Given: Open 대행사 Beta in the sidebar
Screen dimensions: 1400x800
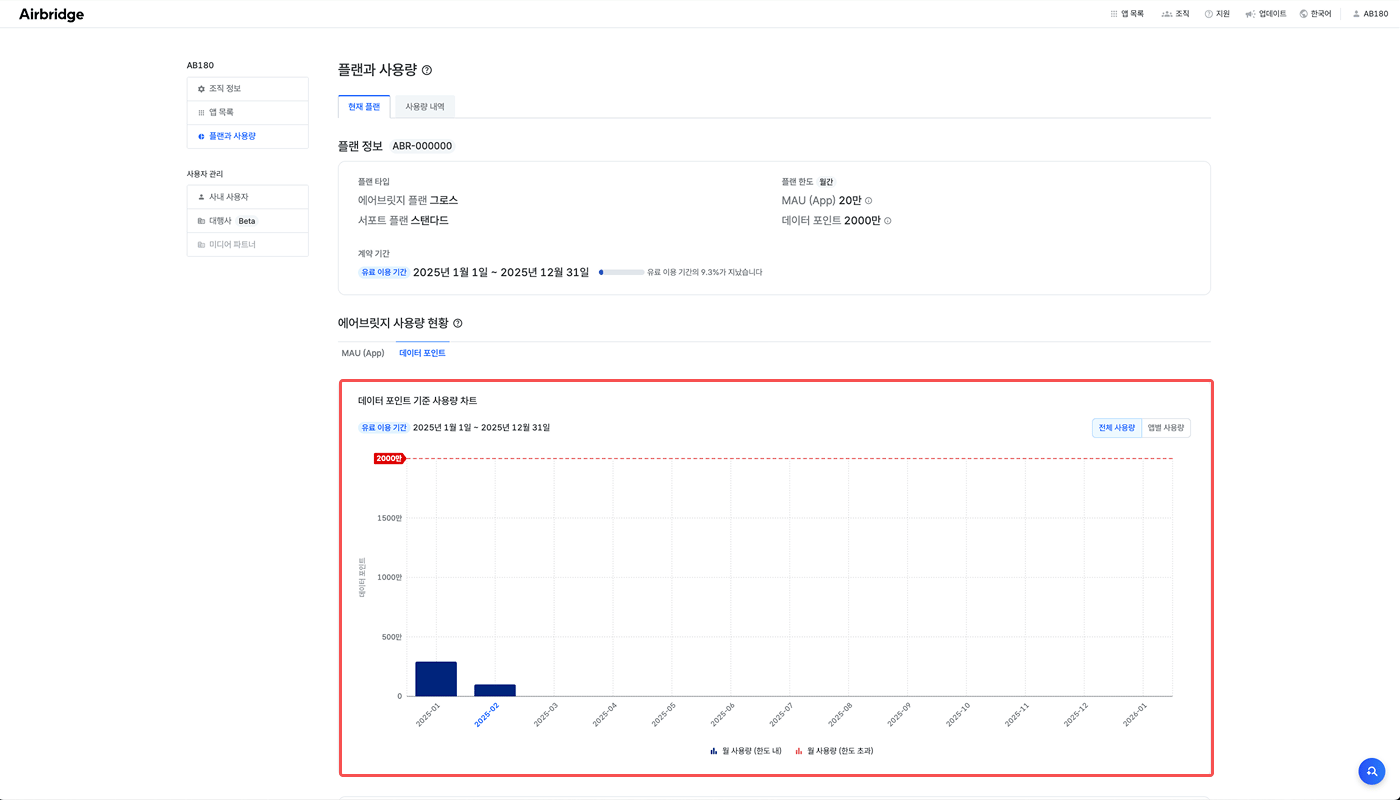Looking at the screenshot, I should click(x=247, y=221).
